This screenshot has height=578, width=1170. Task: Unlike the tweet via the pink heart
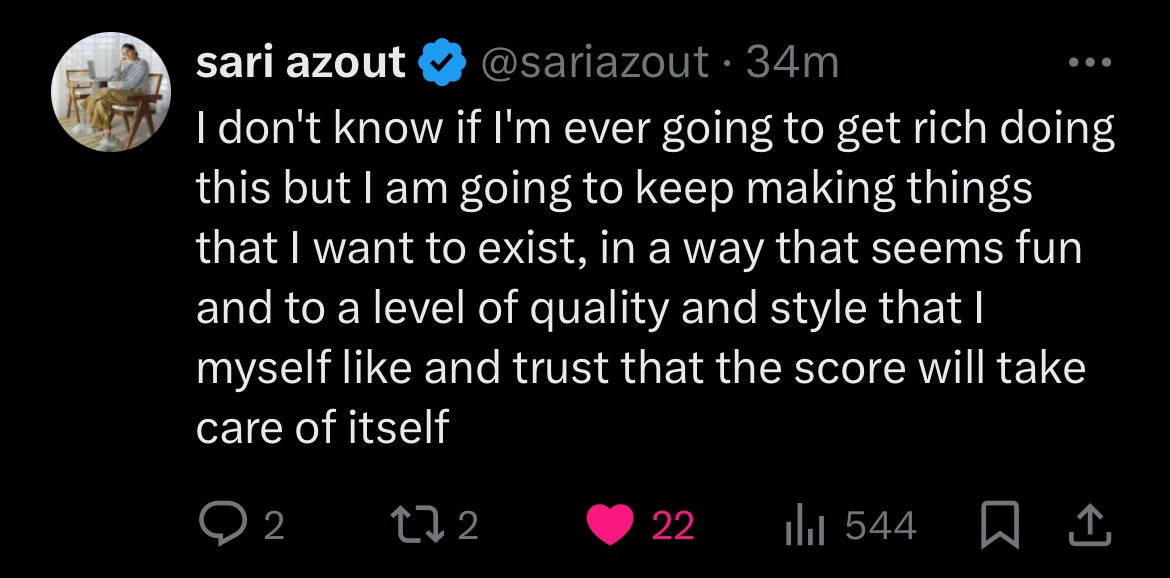point(613,525)
